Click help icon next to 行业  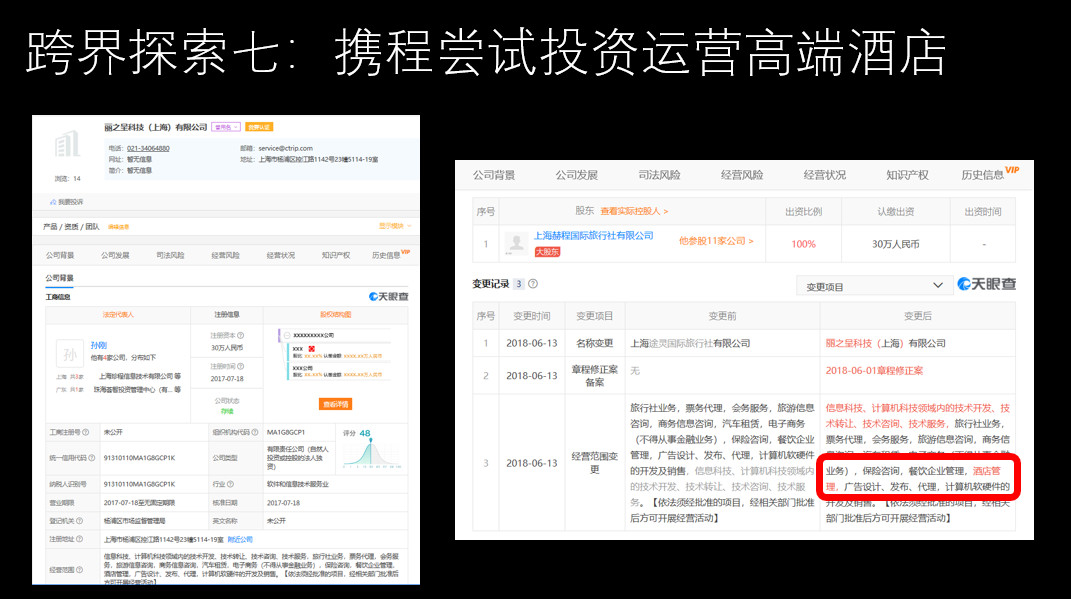point(230,484)
